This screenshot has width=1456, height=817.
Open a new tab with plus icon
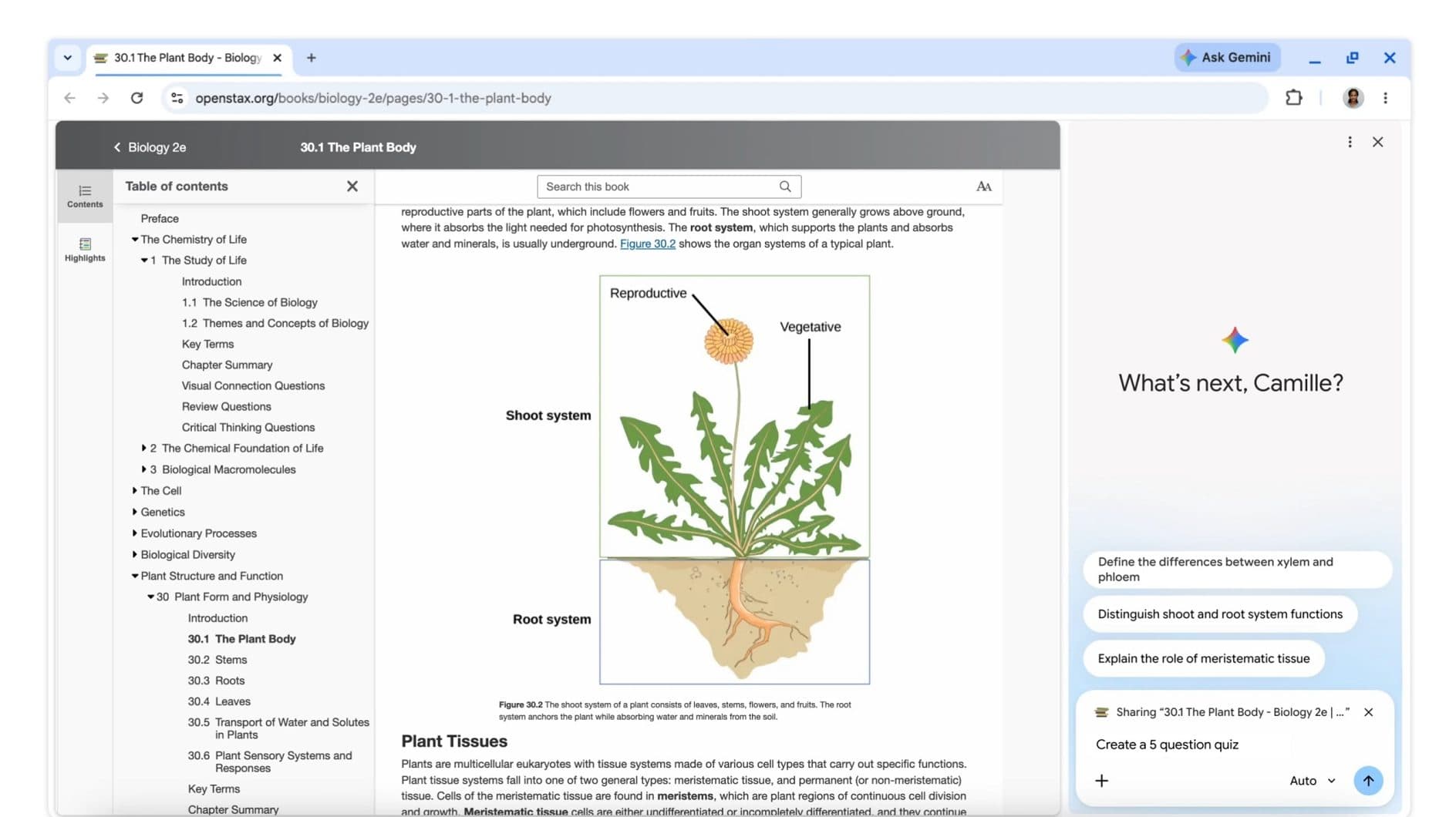(311, 58)
